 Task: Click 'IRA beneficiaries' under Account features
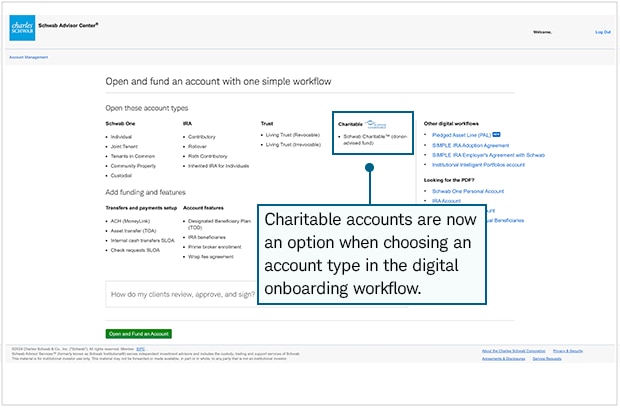[x=206, y=237]
